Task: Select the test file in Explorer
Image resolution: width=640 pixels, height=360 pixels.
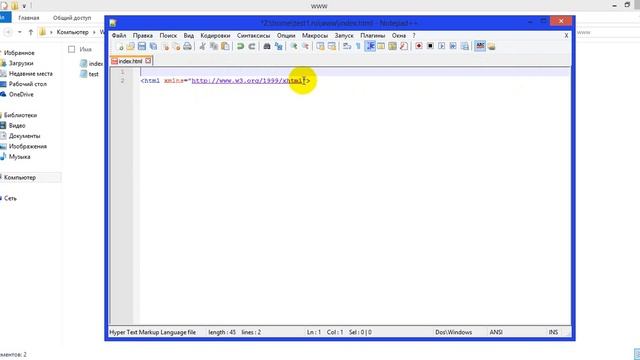Action: (90, 74)
